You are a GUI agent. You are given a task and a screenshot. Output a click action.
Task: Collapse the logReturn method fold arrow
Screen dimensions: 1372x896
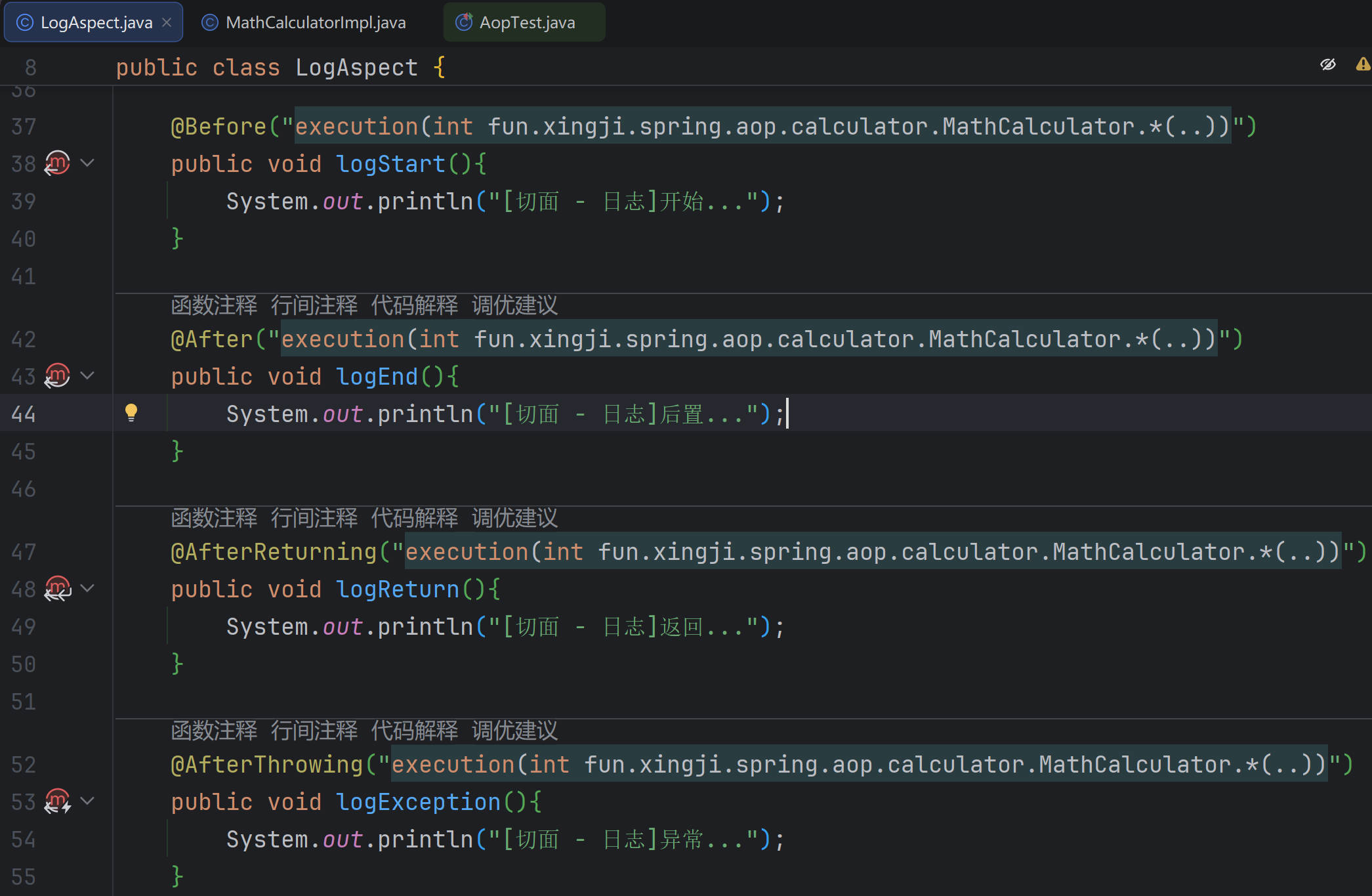pyautogui.click(x=87, y=588)
